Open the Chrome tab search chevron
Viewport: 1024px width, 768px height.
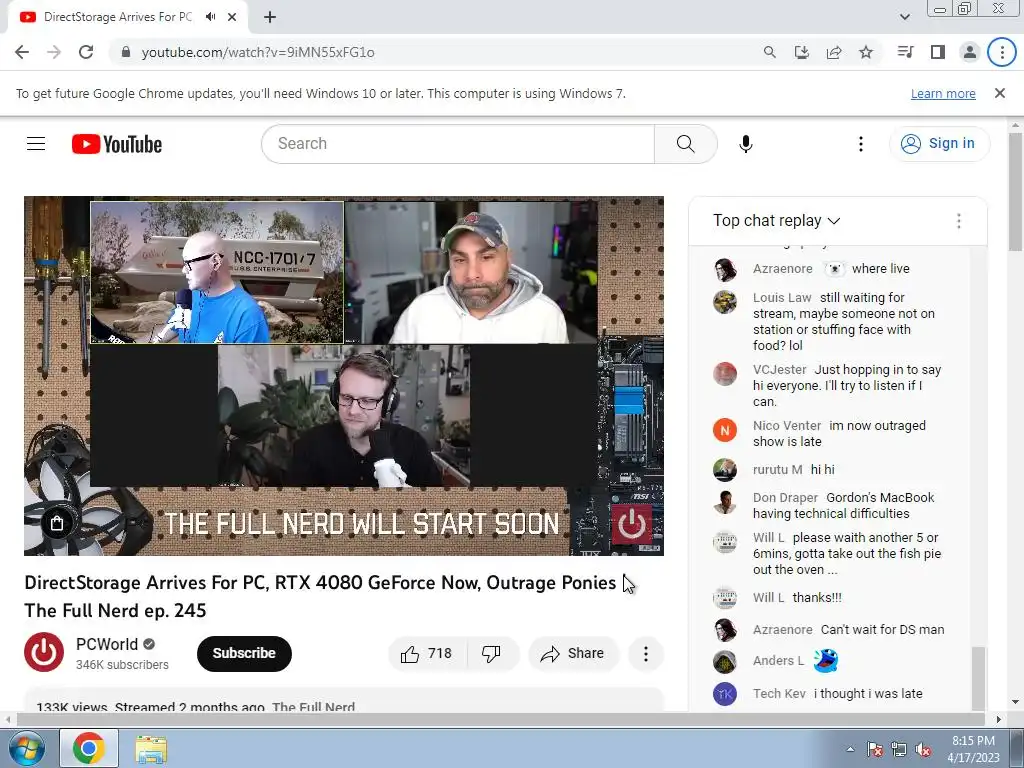pyautogui.click(x=904, y=17)
